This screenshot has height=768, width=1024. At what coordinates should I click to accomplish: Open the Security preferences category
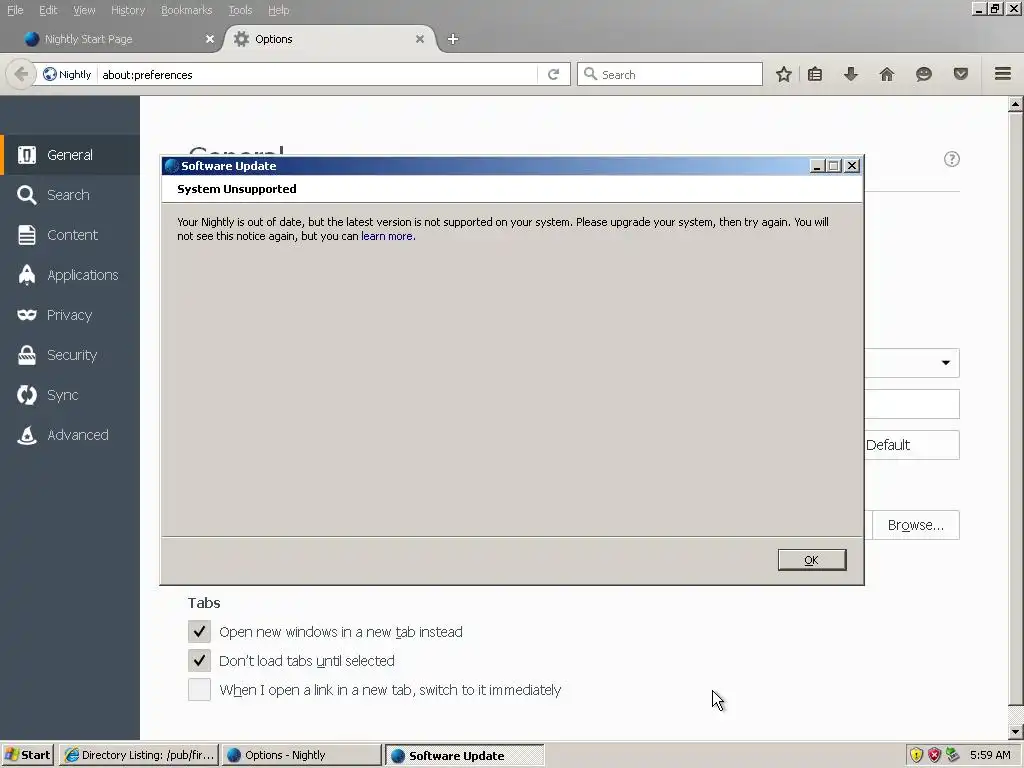coord(70,355)
